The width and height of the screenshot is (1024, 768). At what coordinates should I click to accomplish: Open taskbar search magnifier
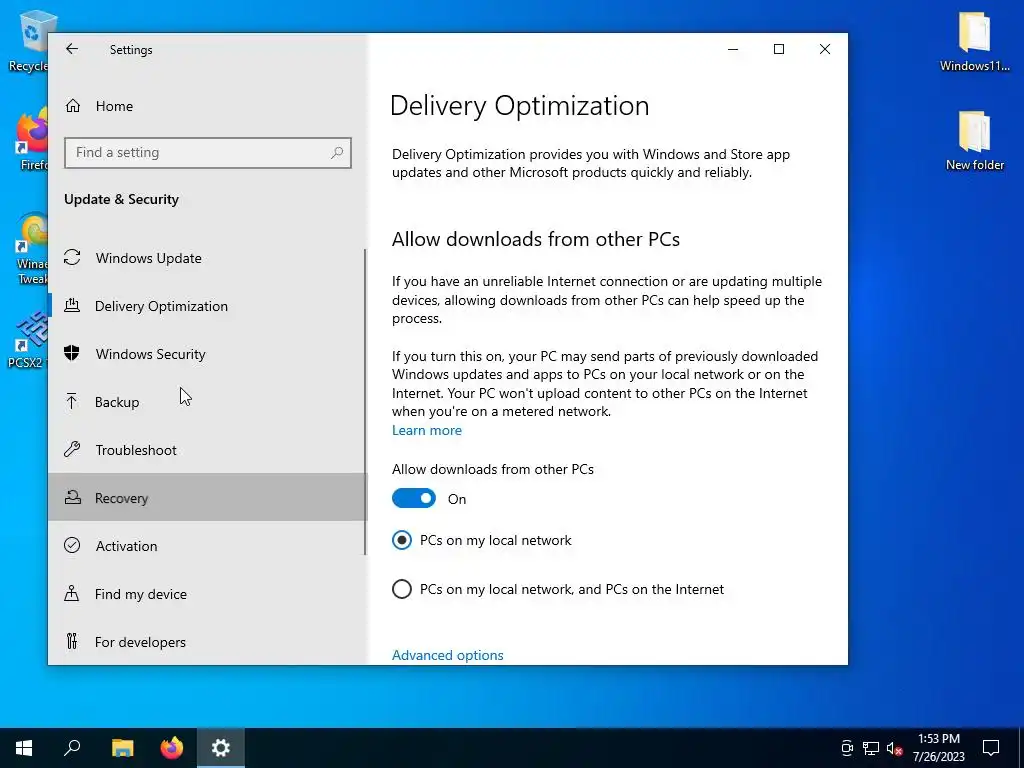click(72, 748)
